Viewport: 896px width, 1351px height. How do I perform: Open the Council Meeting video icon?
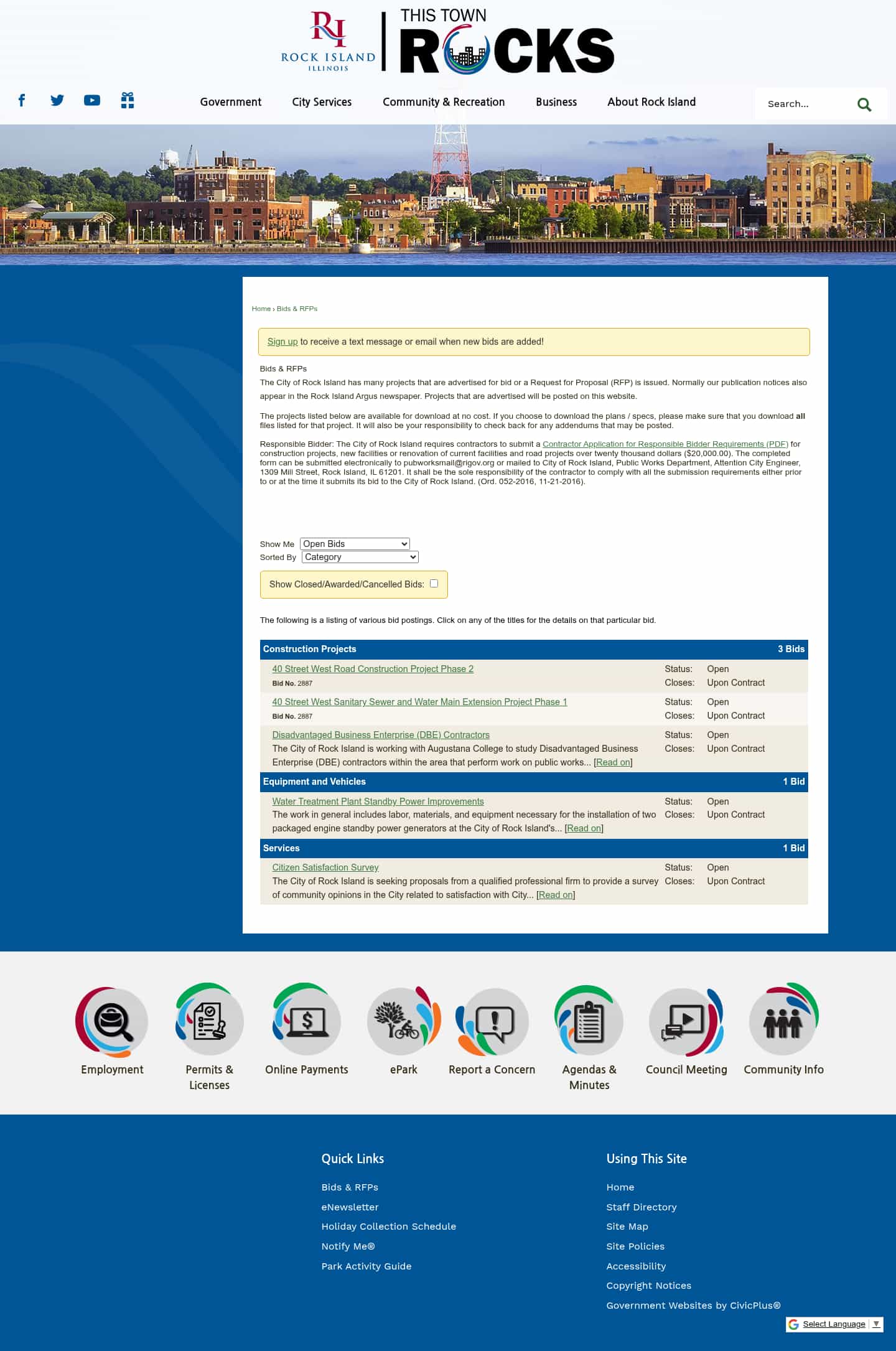pos(686,1021)
